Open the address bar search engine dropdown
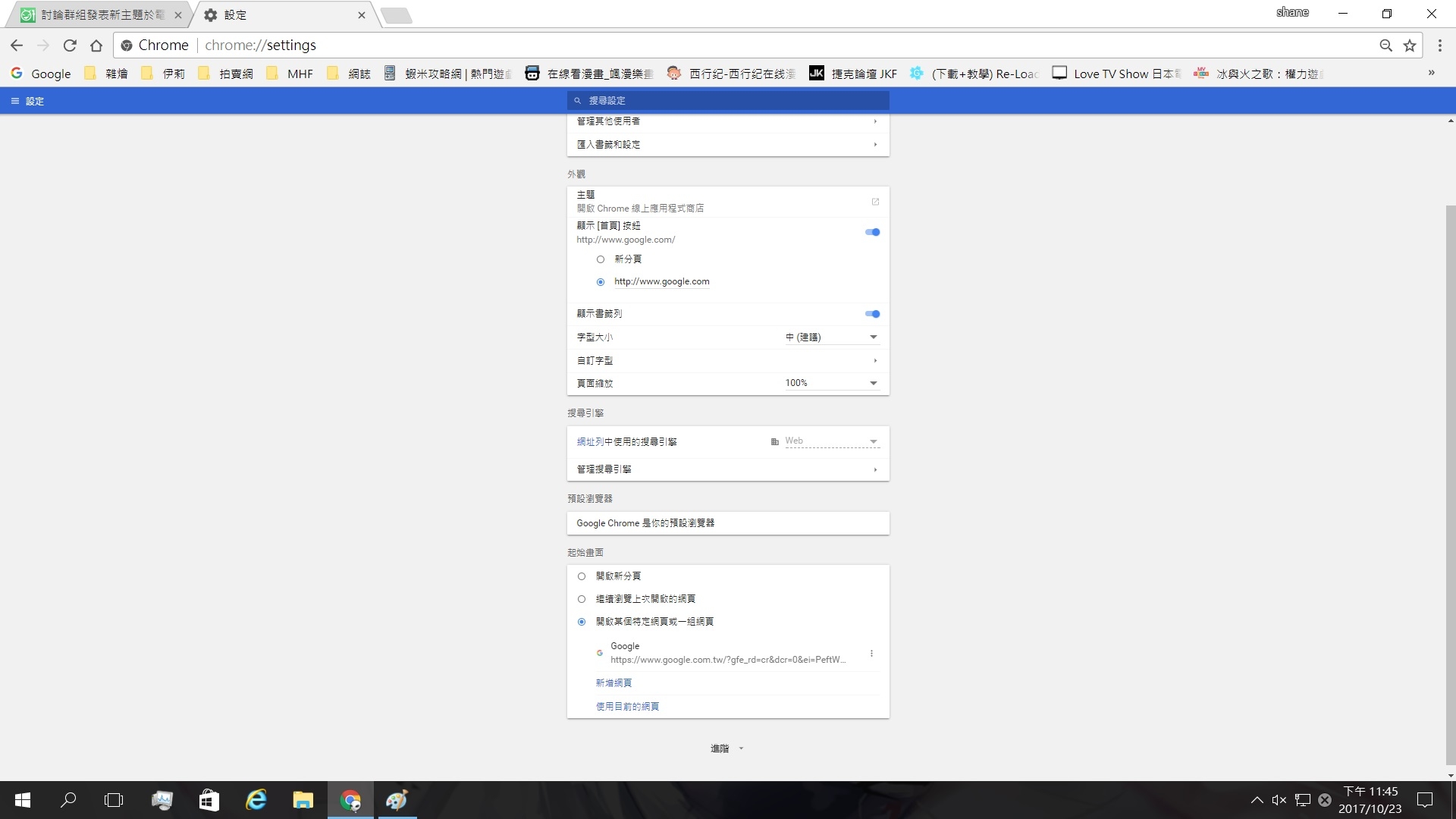Viewport: 1456px width, 819px height. (832, 441)
